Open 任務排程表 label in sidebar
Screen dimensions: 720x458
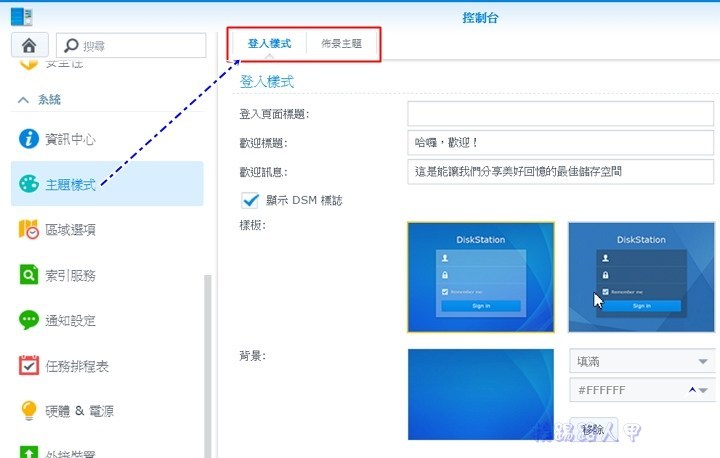[x=77, y=366]
